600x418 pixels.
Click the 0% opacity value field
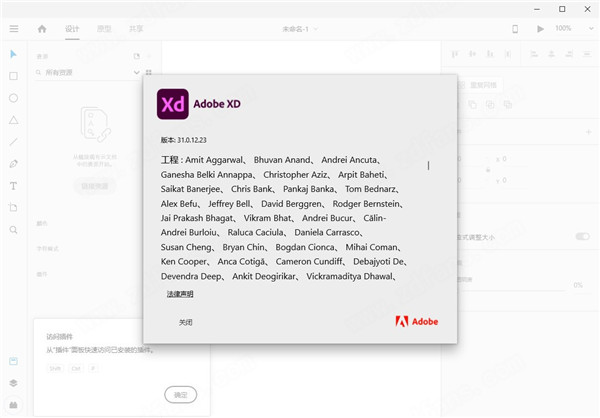pos(578,285)
